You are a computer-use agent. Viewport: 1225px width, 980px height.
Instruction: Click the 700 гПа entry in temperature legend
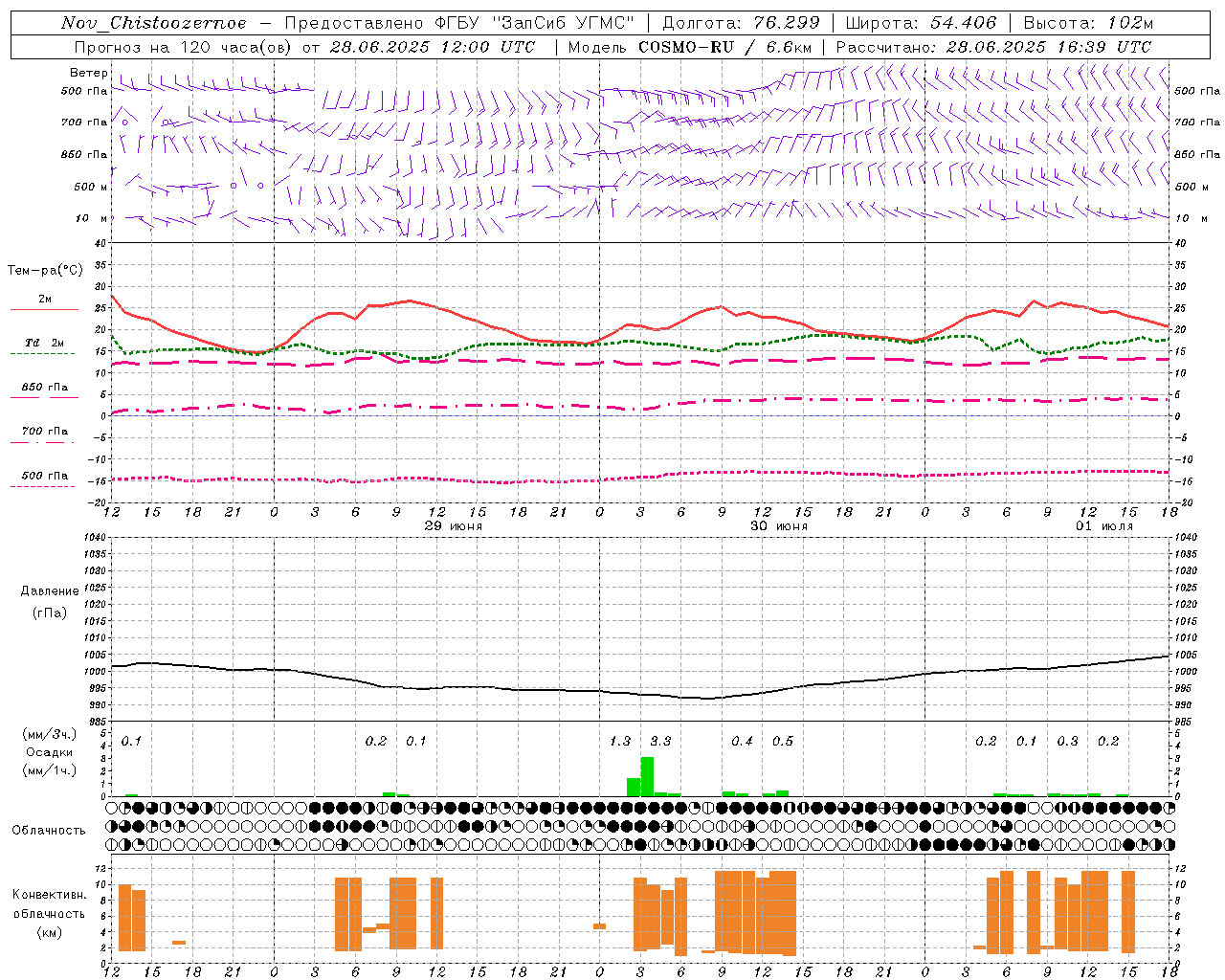pyautogui.click(x=45, y=432)
